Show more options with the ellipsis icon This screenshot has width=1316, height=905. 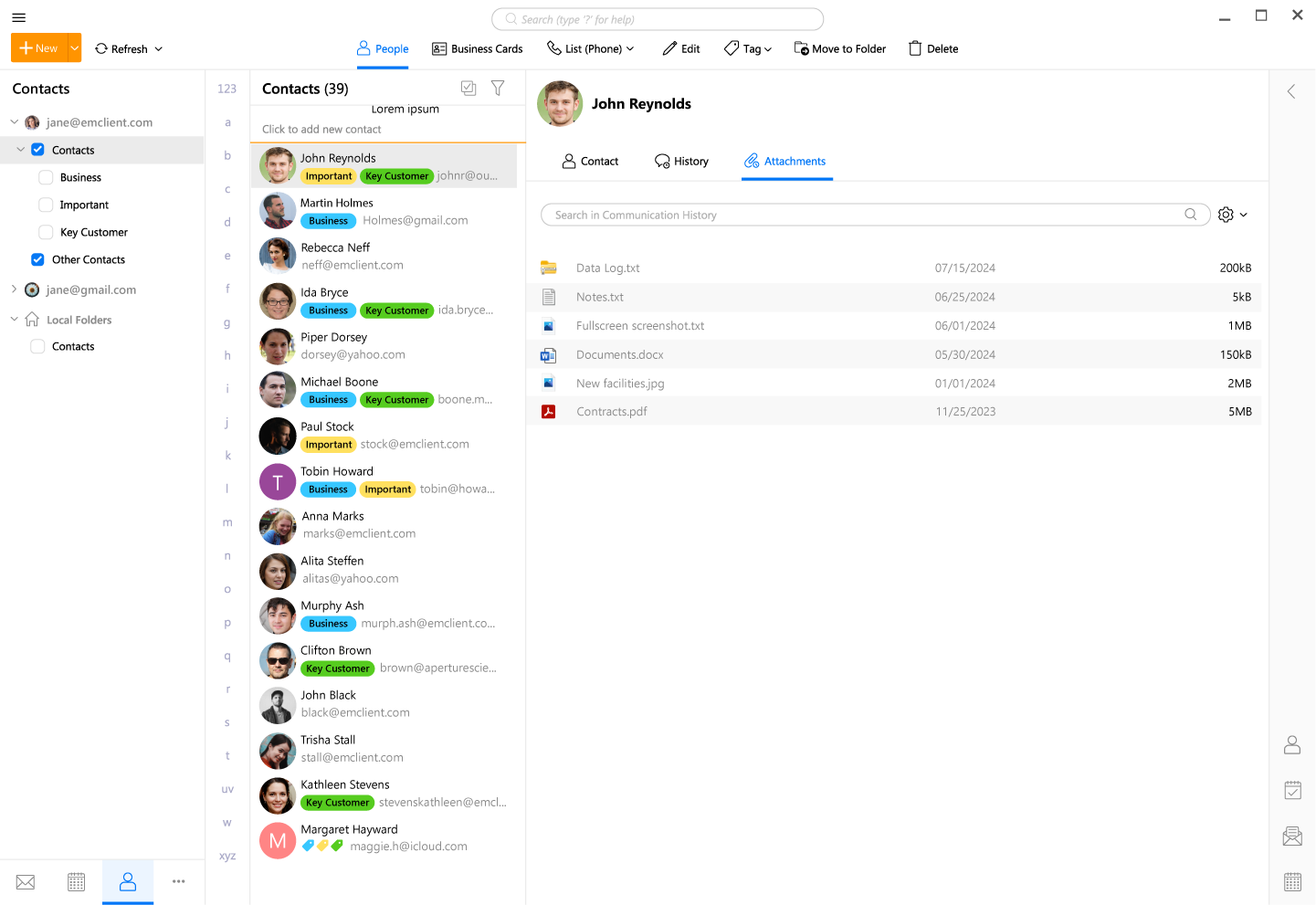tap(179, 881)
